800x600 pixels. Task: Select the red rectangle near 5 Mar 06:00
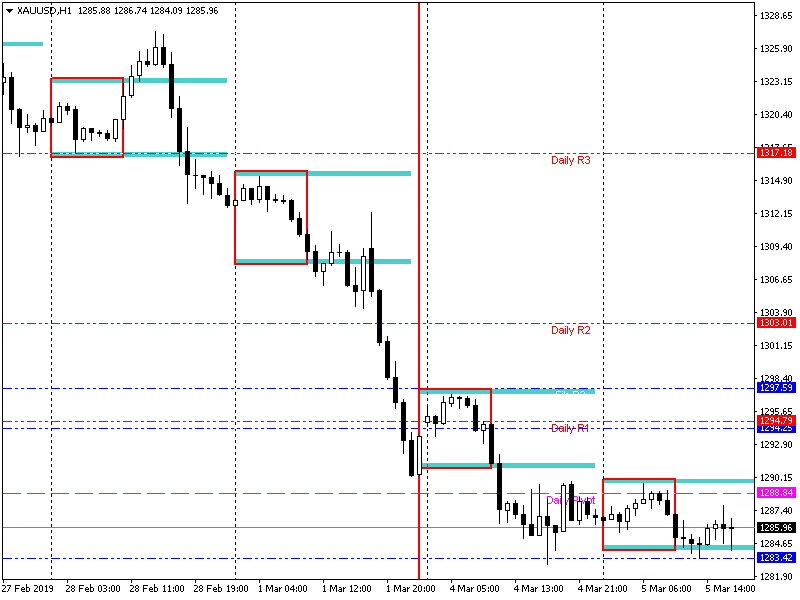pyautogui.click(x=639, y=480)
